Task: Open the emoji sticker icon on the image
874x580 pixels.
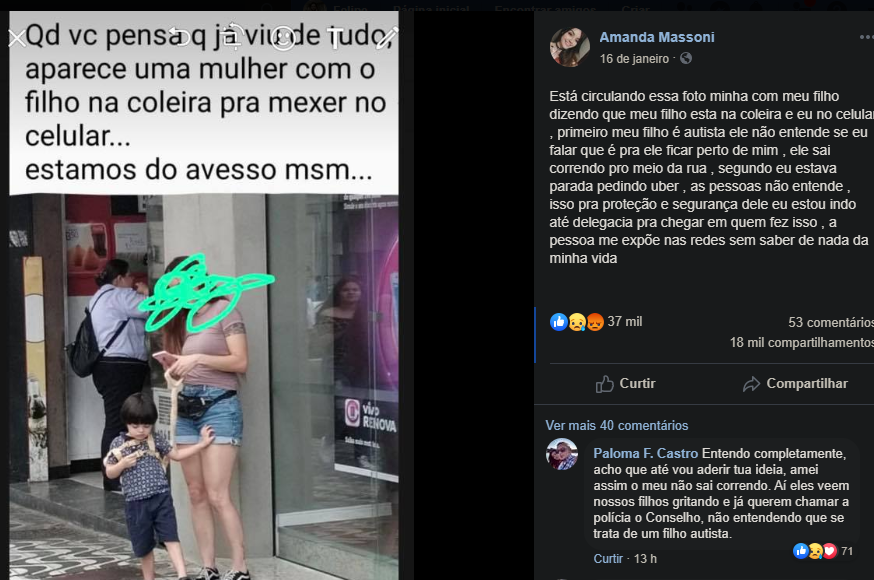Action: point(283,38)
